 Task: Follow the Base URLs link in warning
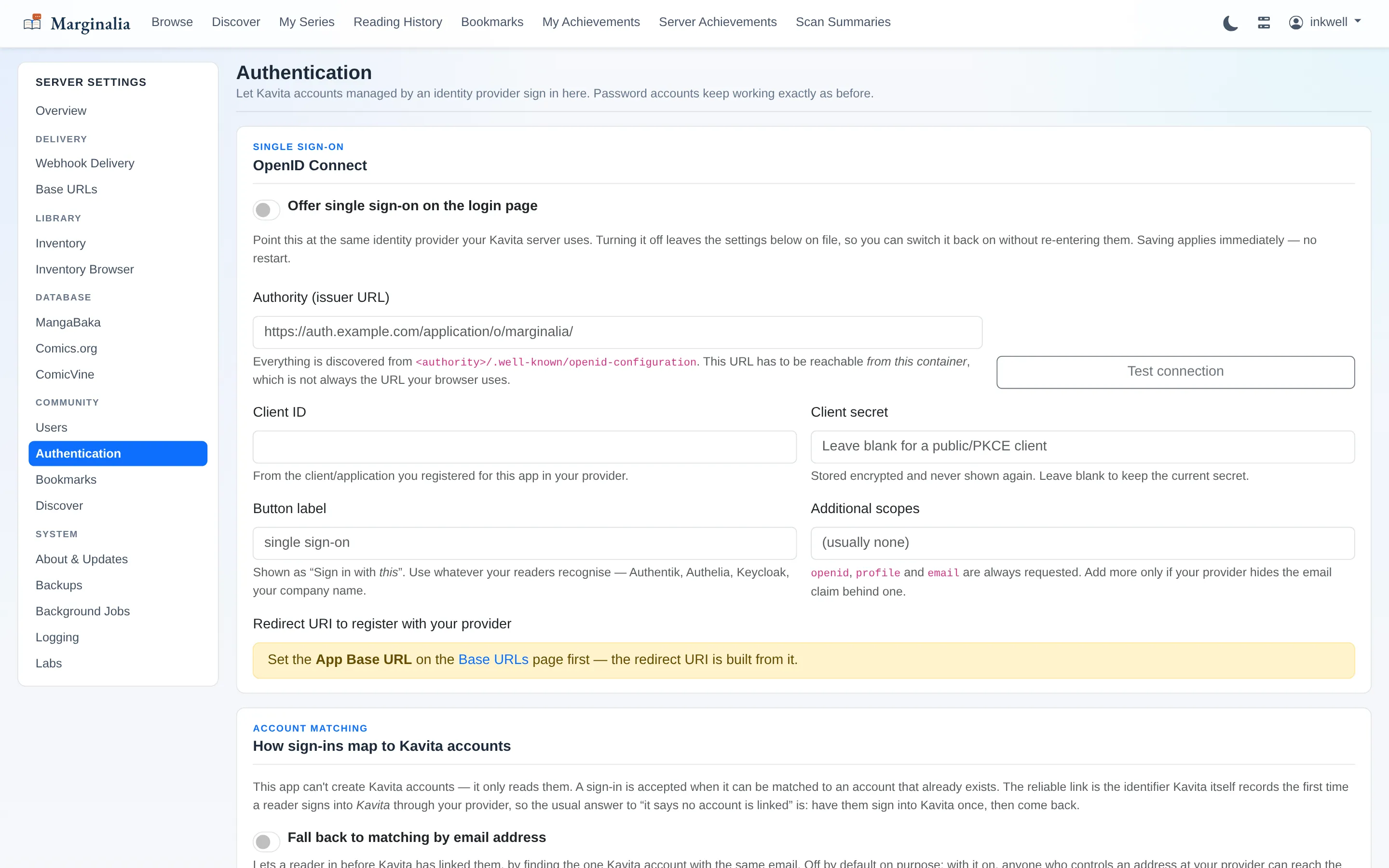(493, 660)
